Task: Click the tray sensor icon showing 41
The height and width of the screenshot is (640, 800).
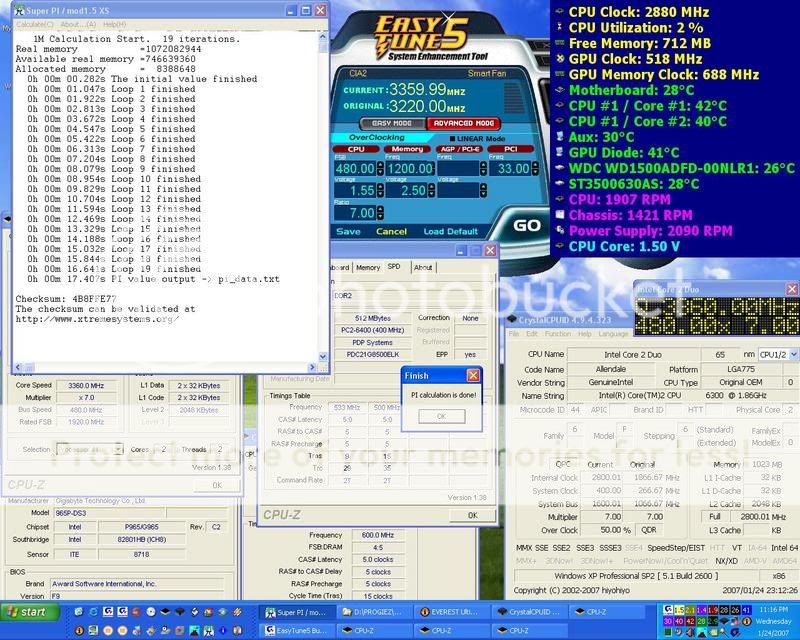Action: point(747,610)
